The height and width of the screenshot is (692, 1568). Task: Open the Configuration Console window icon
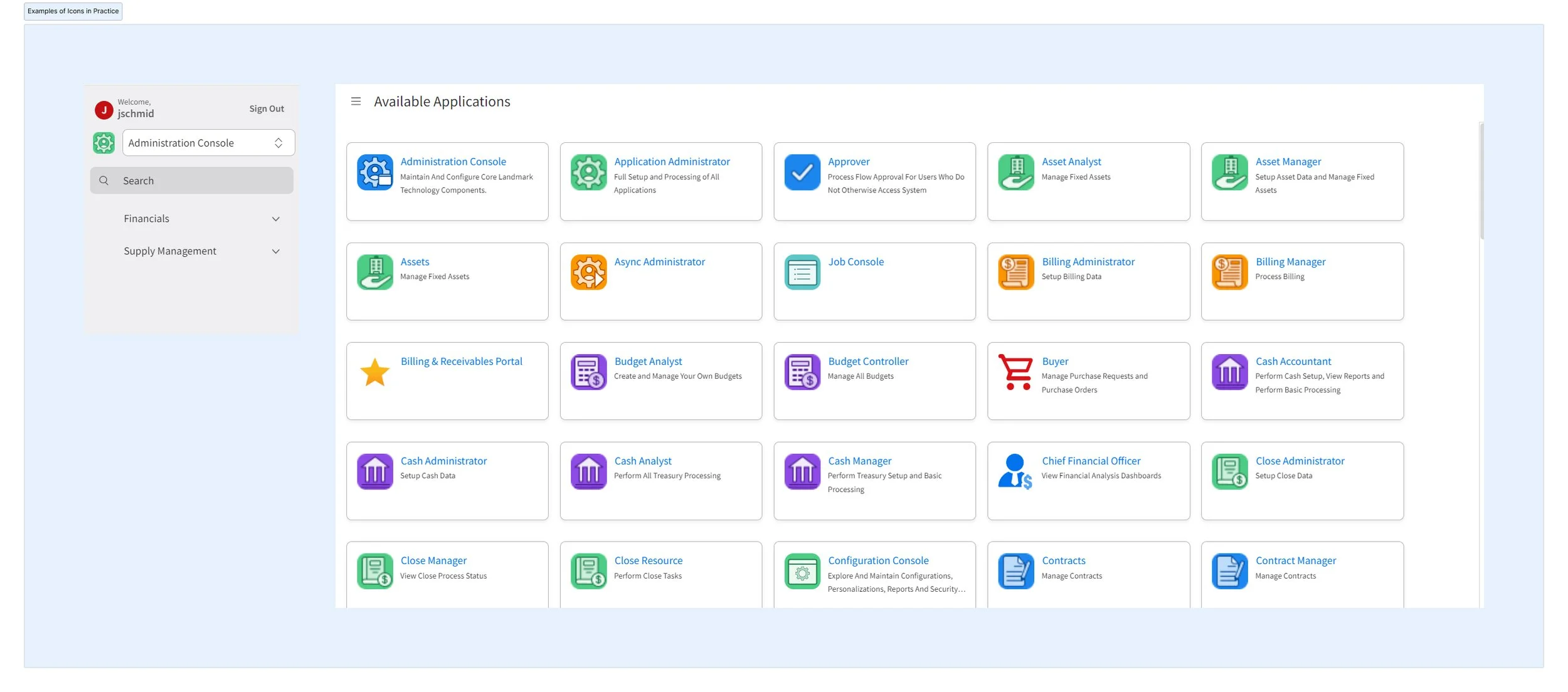point(802,571)
